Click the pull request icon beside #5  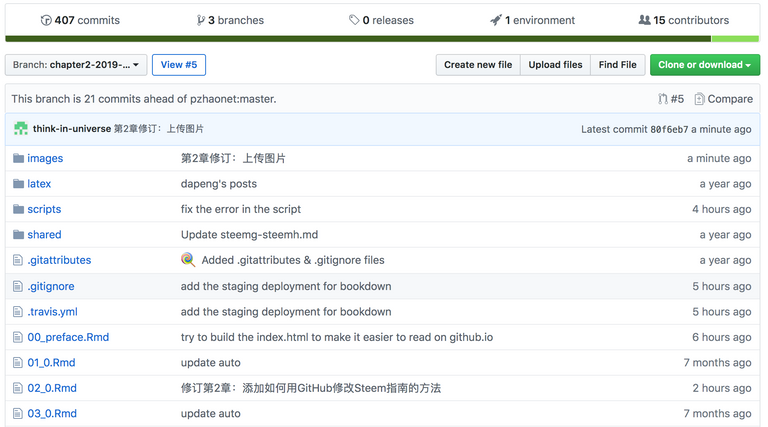663,99
